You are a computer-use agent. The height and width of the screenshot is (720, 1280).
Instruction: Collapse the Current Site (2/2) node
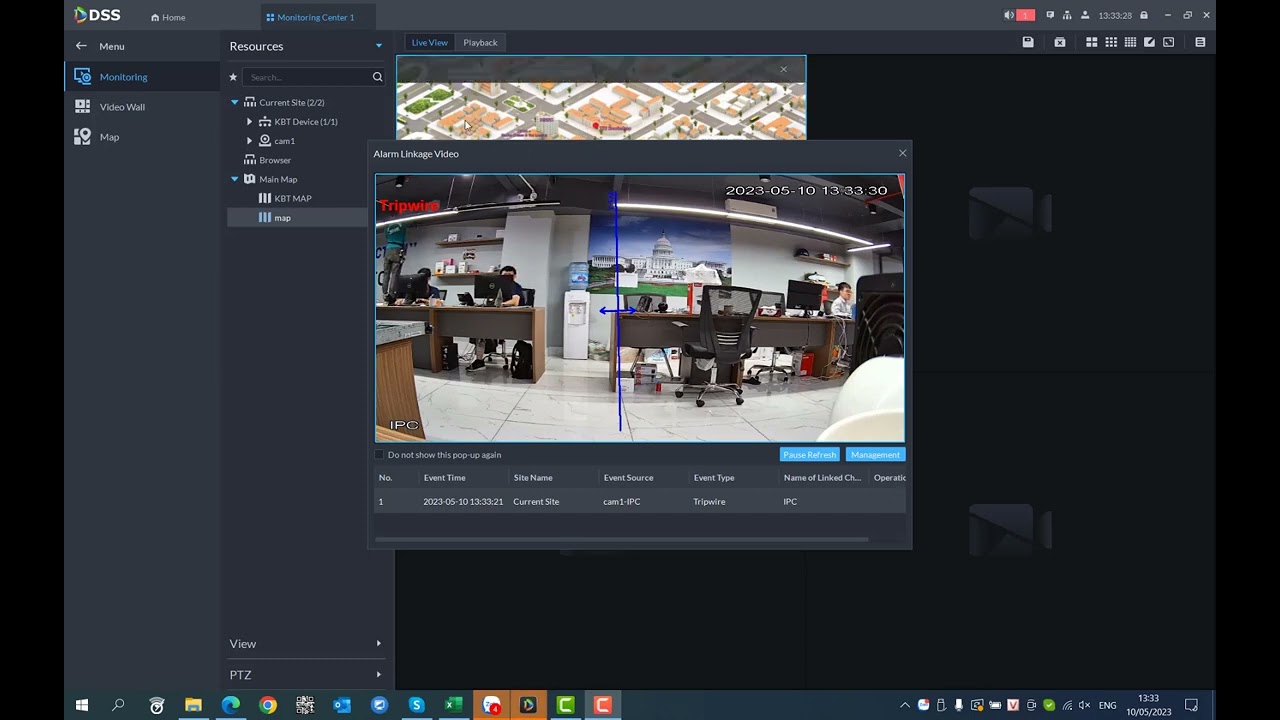[235, 102]
